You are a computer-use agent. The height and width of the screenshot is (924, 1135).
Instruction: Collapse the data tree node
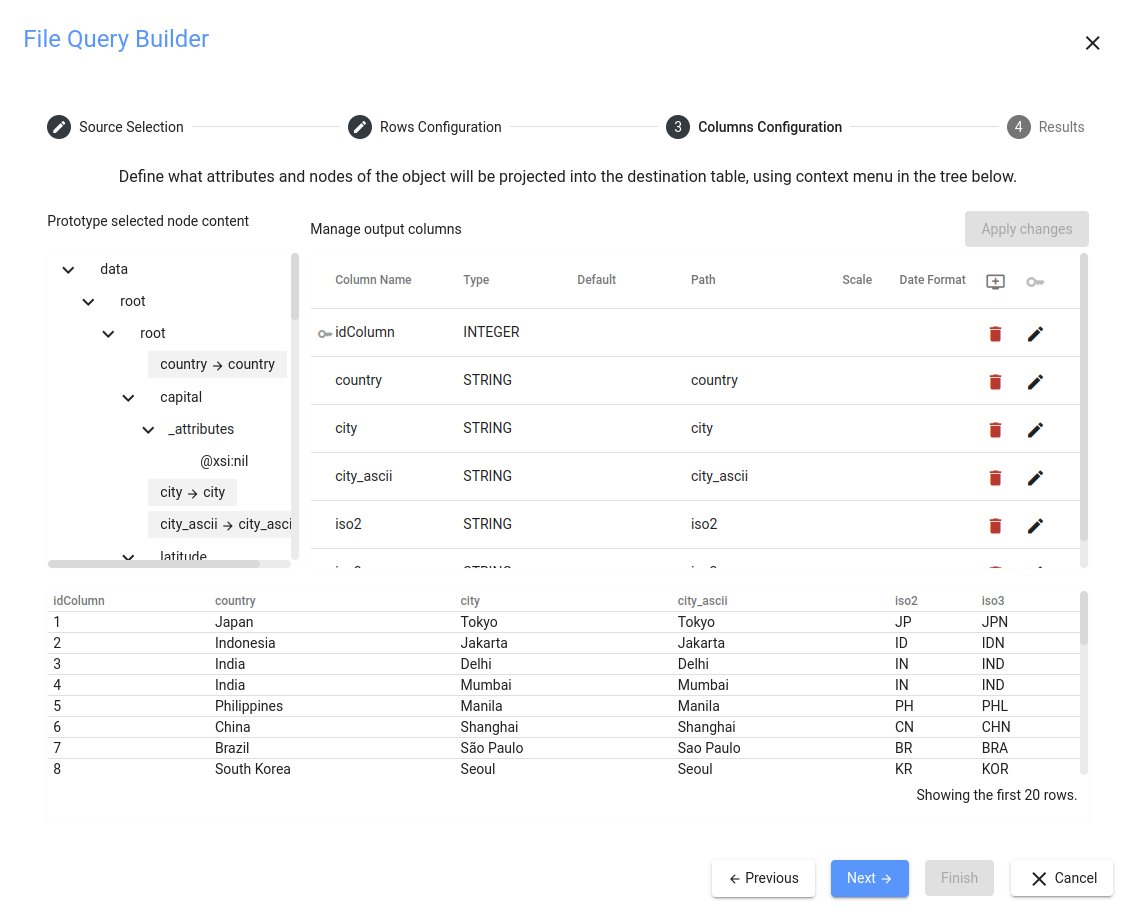(x=68, y=269)
